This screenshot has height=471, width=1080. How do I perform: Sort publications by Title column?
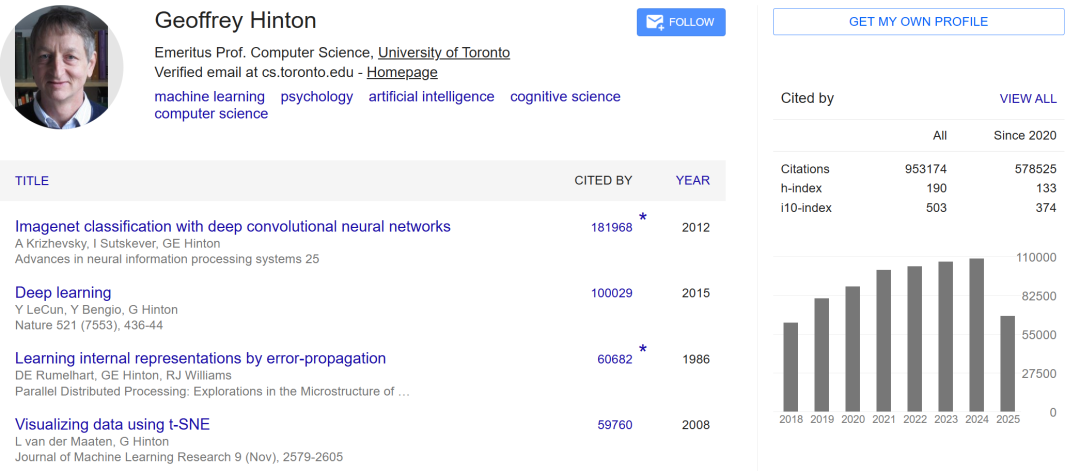point(32,181)
